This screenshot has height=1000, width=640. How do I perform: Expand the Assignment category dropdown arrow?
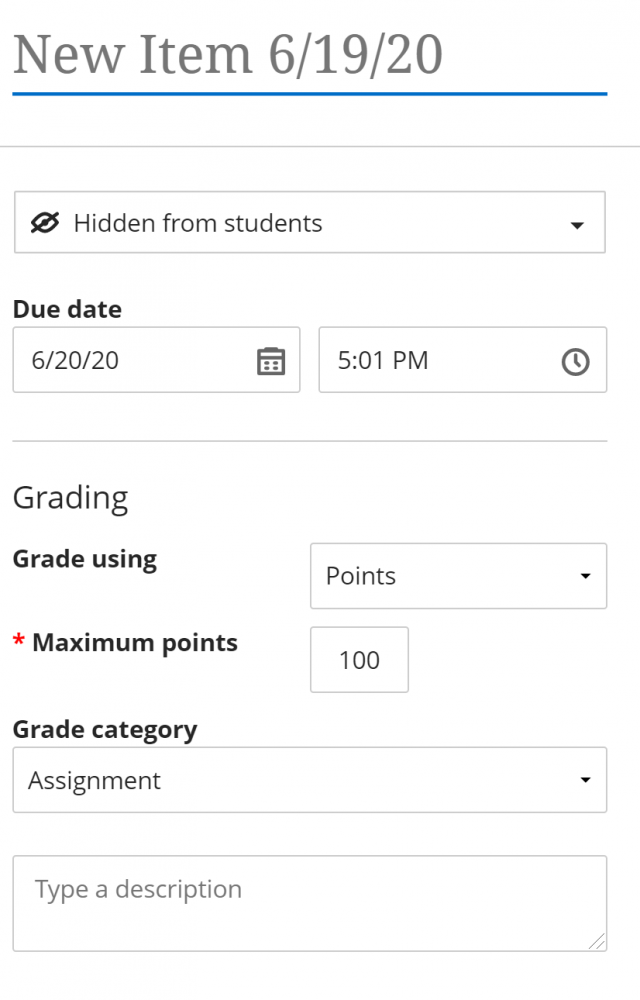click(585, 781)
